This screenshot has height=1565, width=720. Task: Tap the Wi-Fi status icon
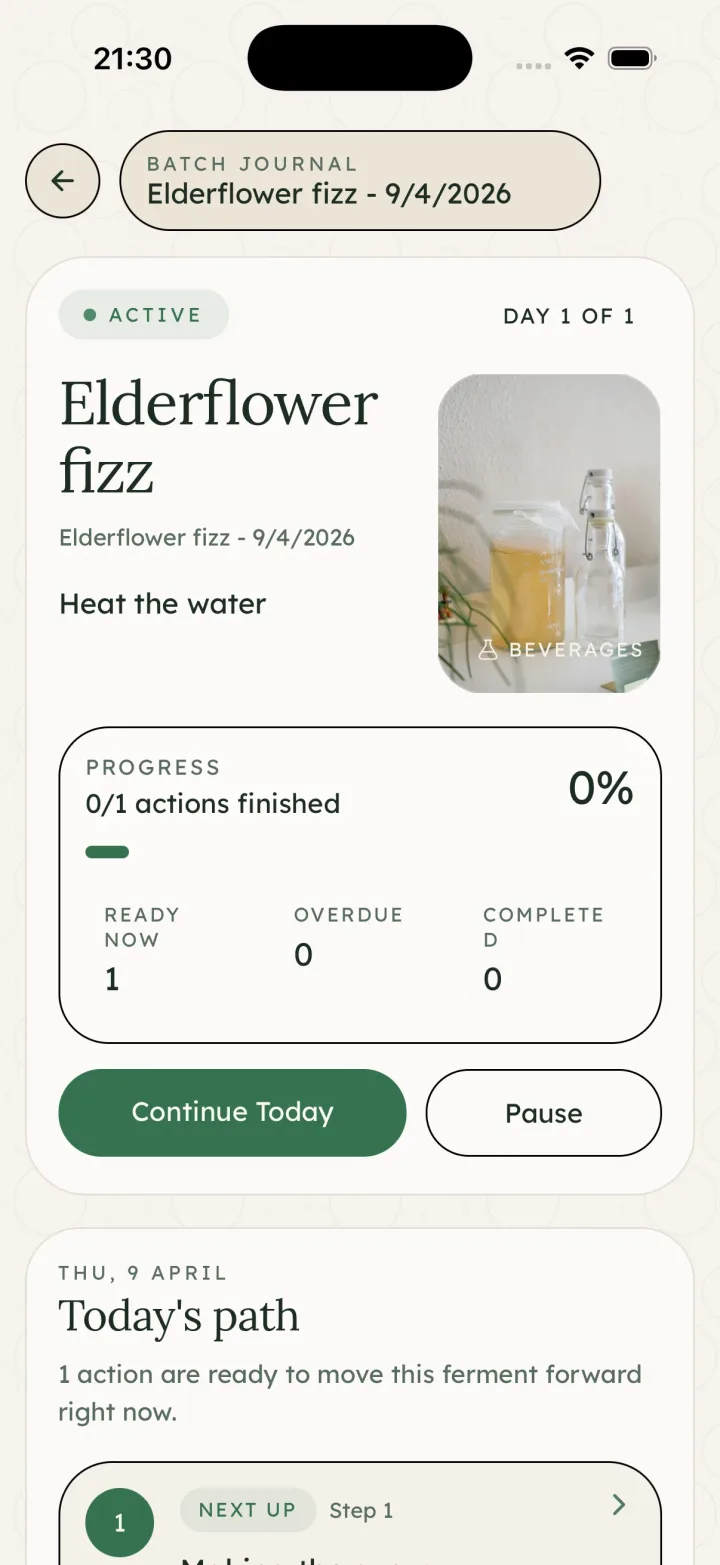tap(579, 58)
